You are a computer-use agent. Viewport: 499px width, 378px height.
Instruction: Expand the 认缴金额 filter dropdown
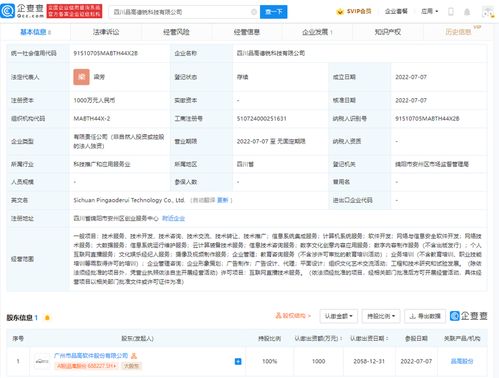click(x=339, y=316)
